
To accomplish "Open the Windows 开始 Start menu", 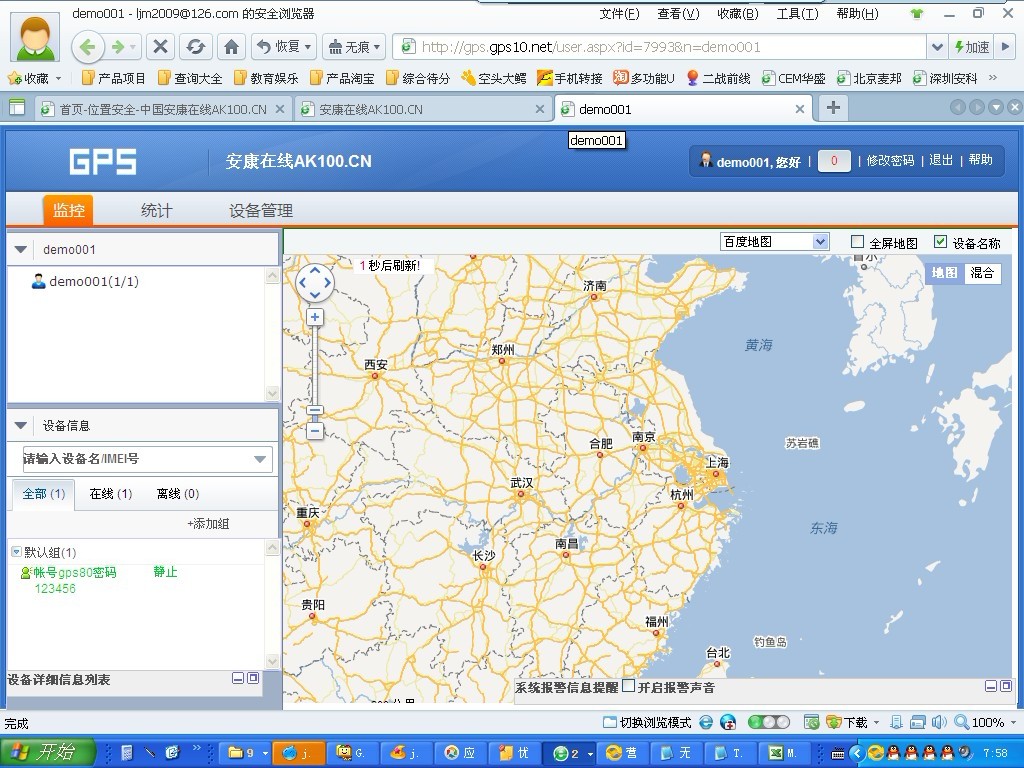I will [46, 752].
